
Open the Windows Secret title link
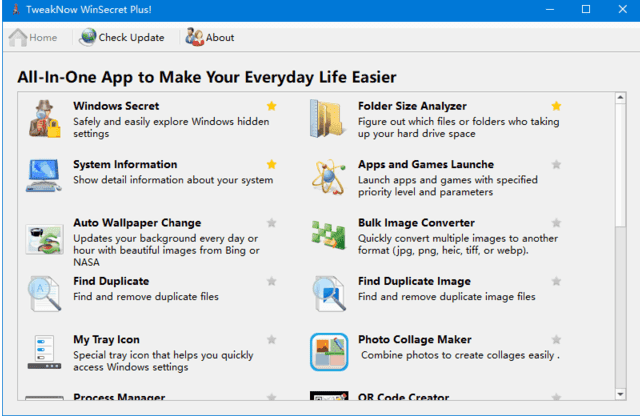(x=116, y=106)
